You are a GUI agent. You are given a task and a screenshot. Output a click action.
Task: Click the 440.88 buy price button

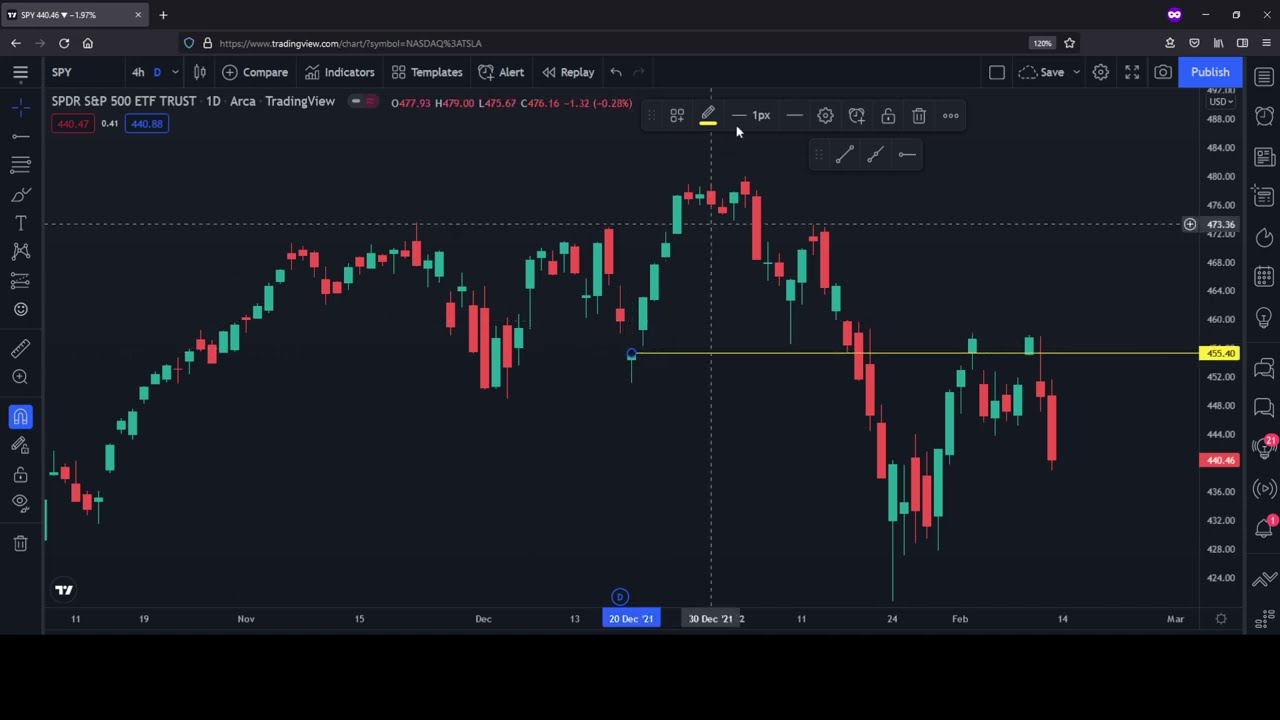coord(147,124)
